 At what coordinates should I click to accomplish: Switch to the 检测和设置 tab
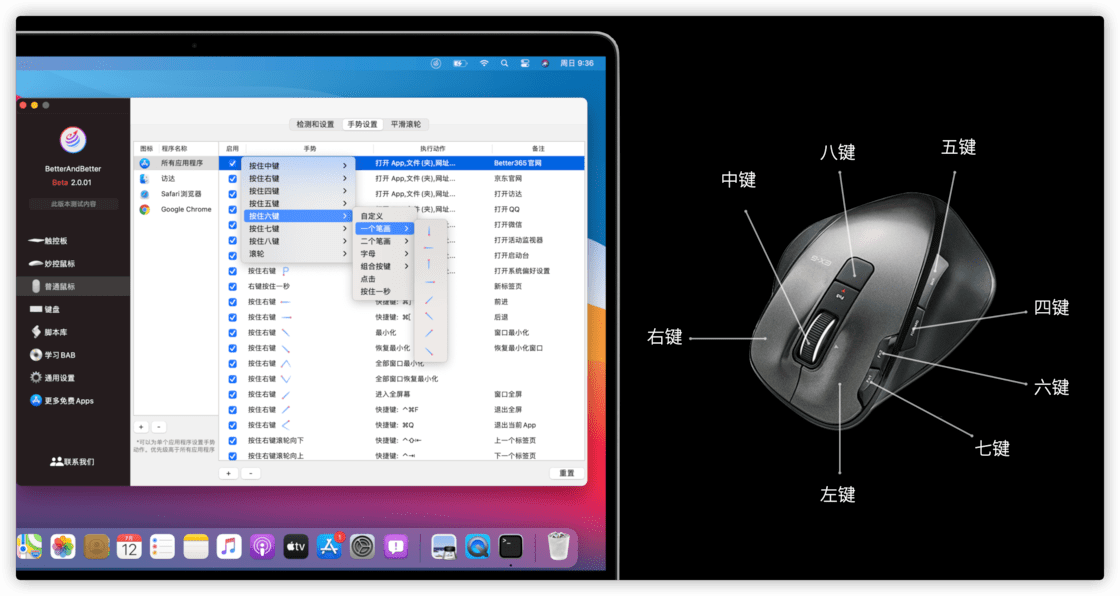pyautogui.click(x=315, y=124)
